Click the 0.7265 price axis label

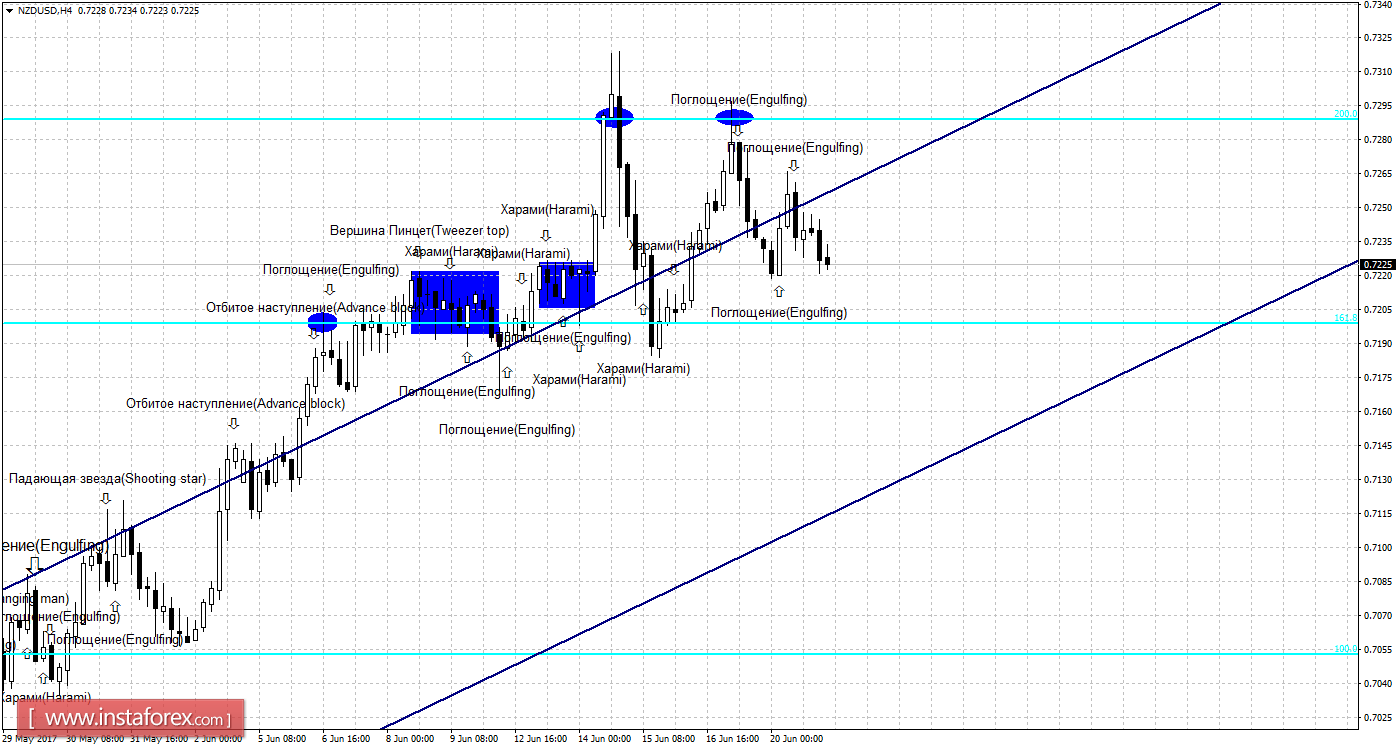1377,174
